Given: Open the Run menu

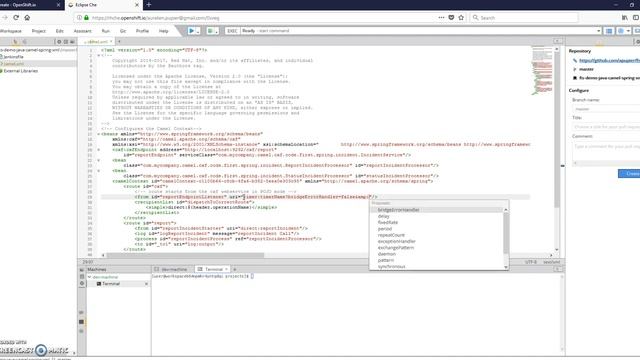Looking at the screenshot, I should pyautogui.click(x=106, y=31).
